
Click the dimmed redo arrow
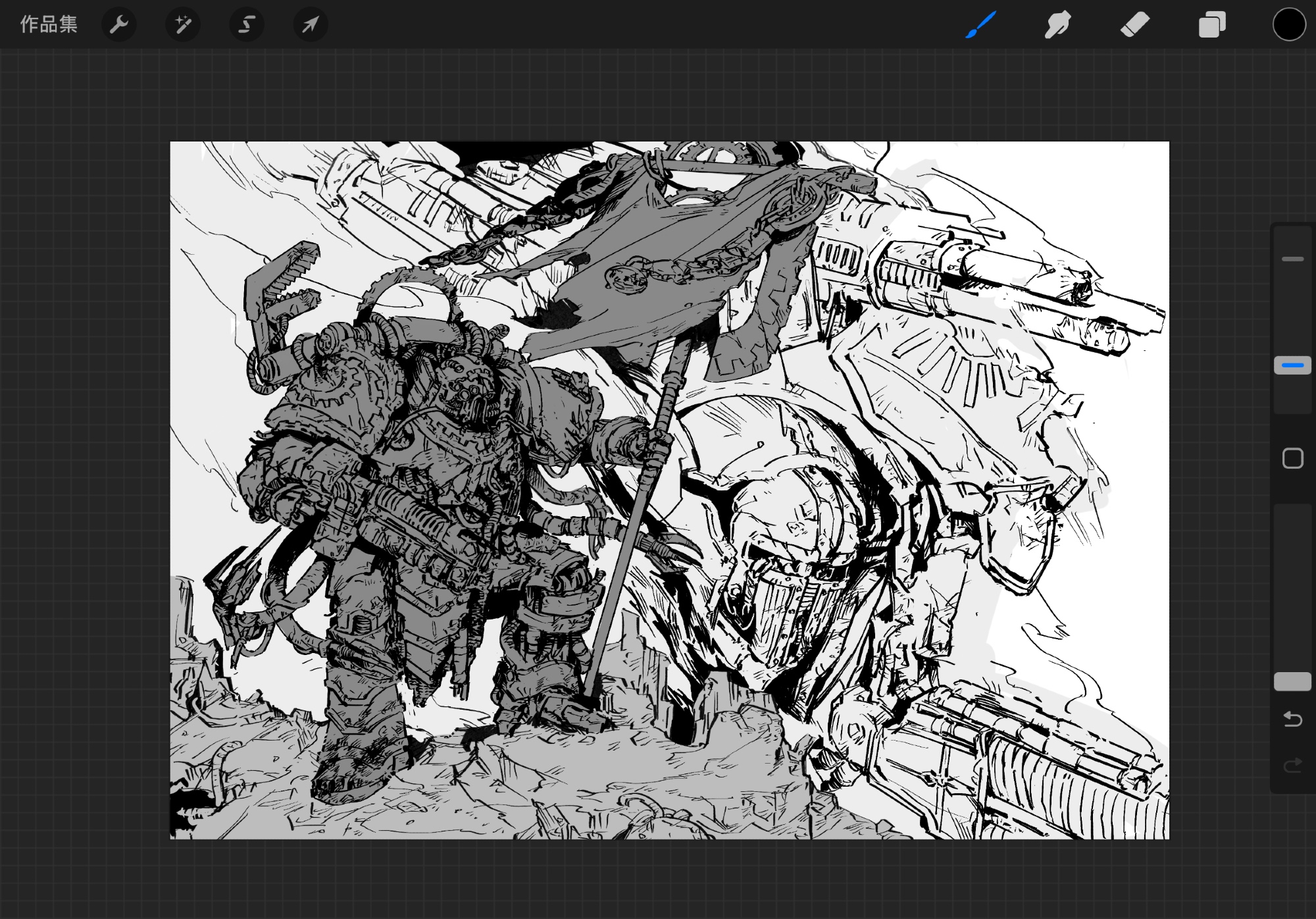(1292, 765)
